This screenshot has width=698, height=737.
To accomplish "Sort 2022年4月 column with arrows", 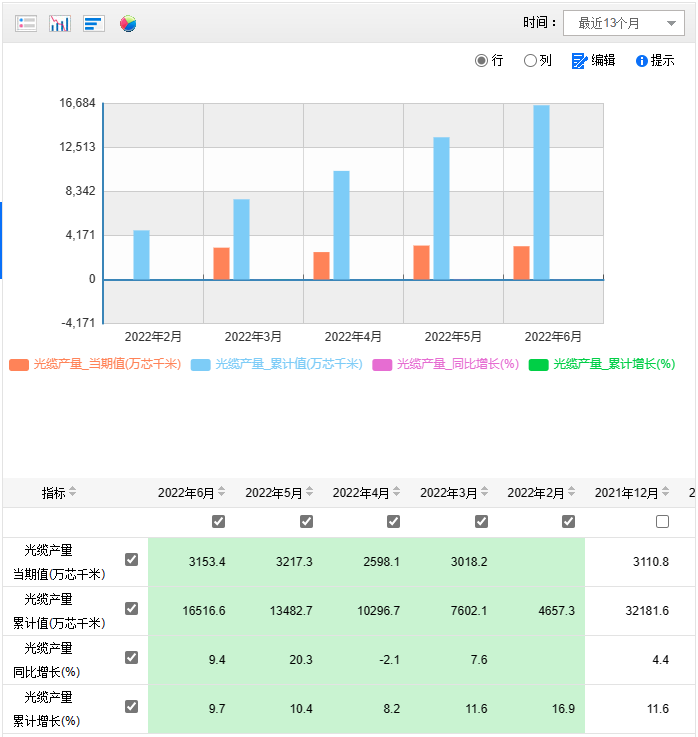I will point(397,492).
